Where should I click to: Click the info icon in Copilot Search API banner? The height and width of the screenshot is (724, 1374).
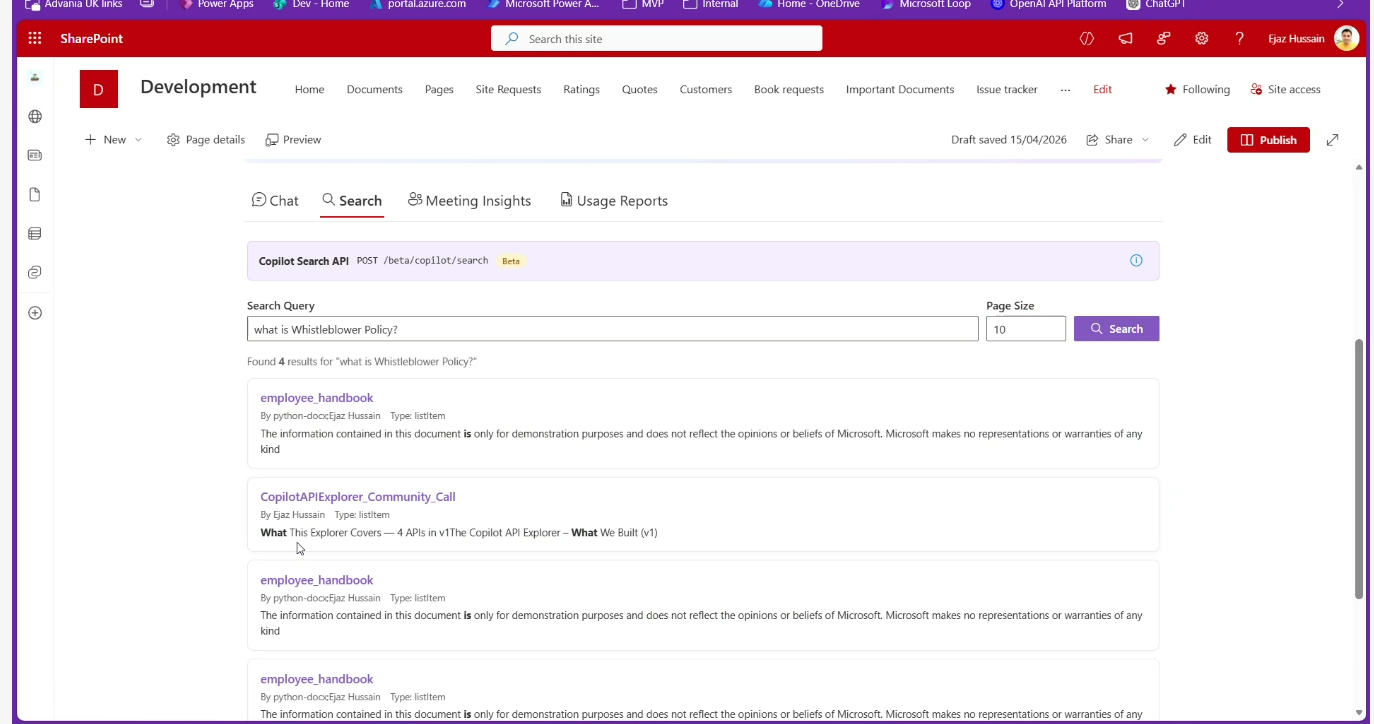(1136, 261)
